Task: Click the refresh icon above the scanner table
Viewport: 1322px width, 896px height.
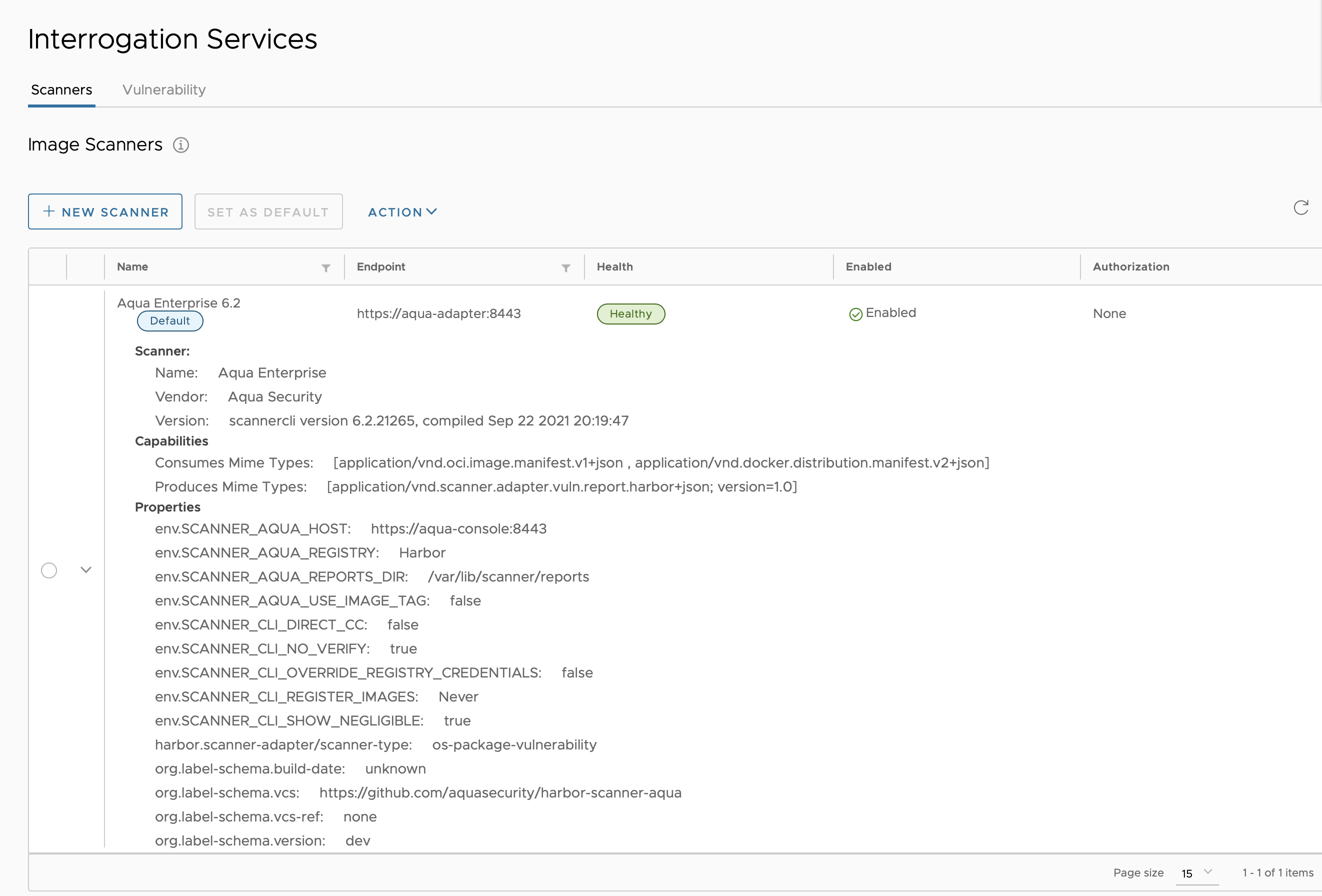Action: point(1301,207)
